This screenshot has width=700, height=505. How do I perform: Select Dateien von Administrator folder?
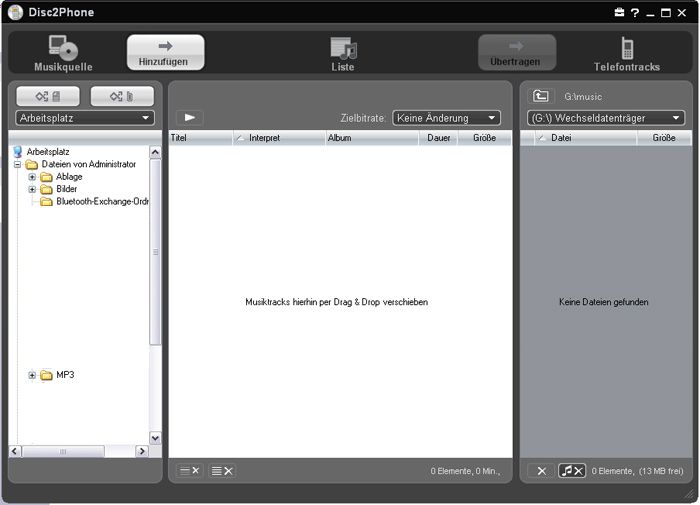point(88,164)
